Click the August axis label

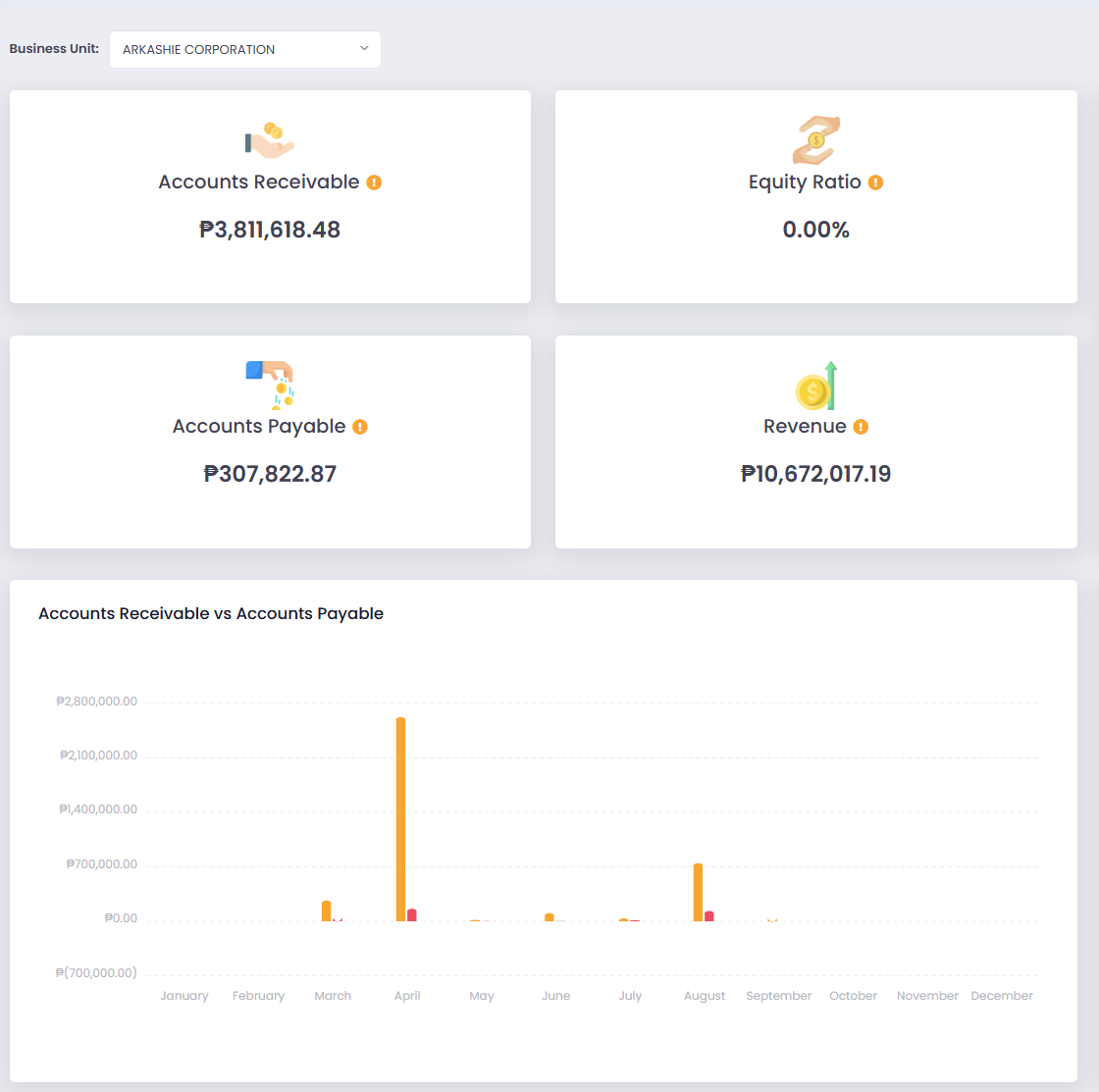pos(705,996)
